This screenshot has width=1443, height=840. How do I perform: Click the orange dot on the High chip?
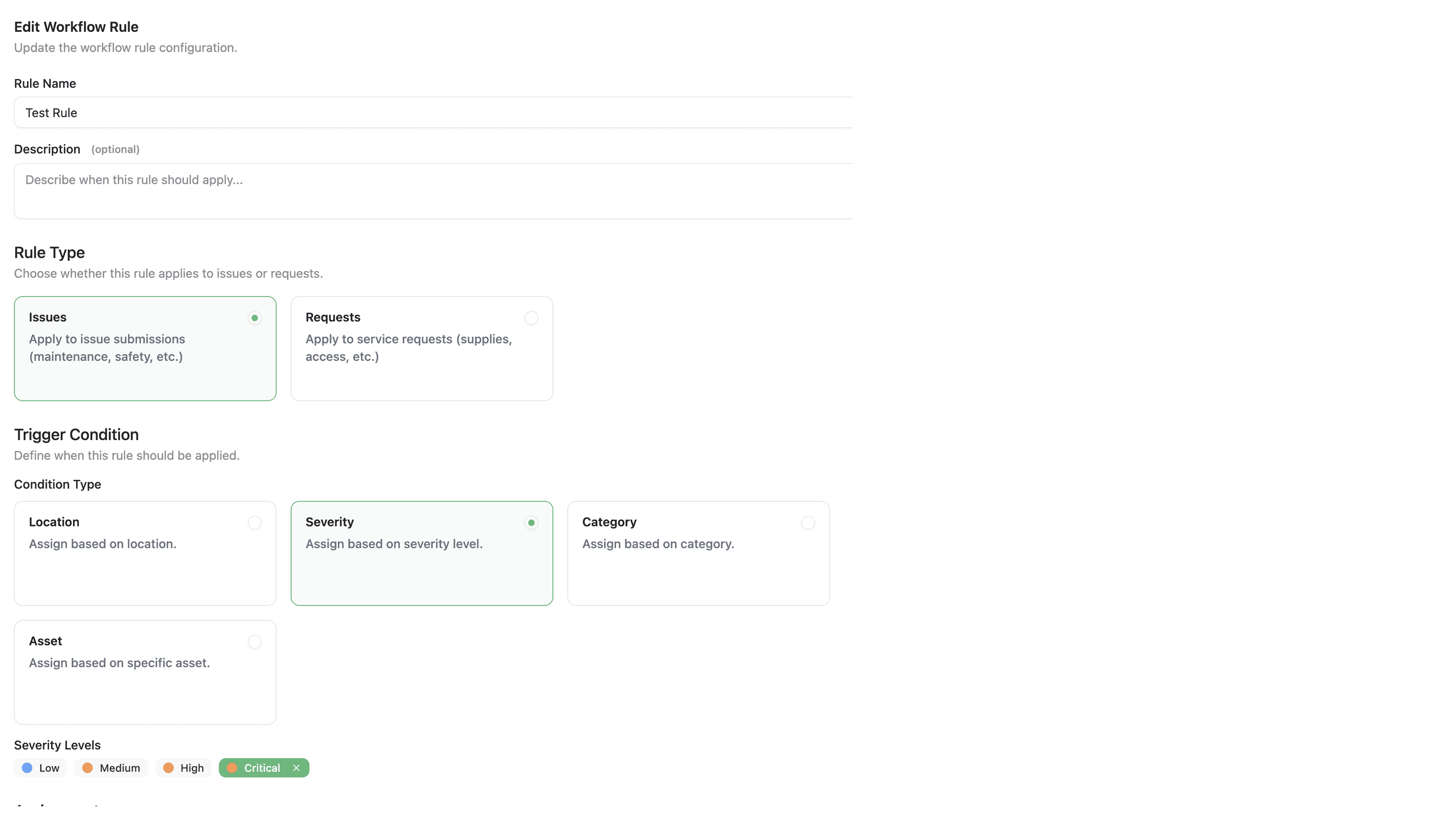pos(168,768)
